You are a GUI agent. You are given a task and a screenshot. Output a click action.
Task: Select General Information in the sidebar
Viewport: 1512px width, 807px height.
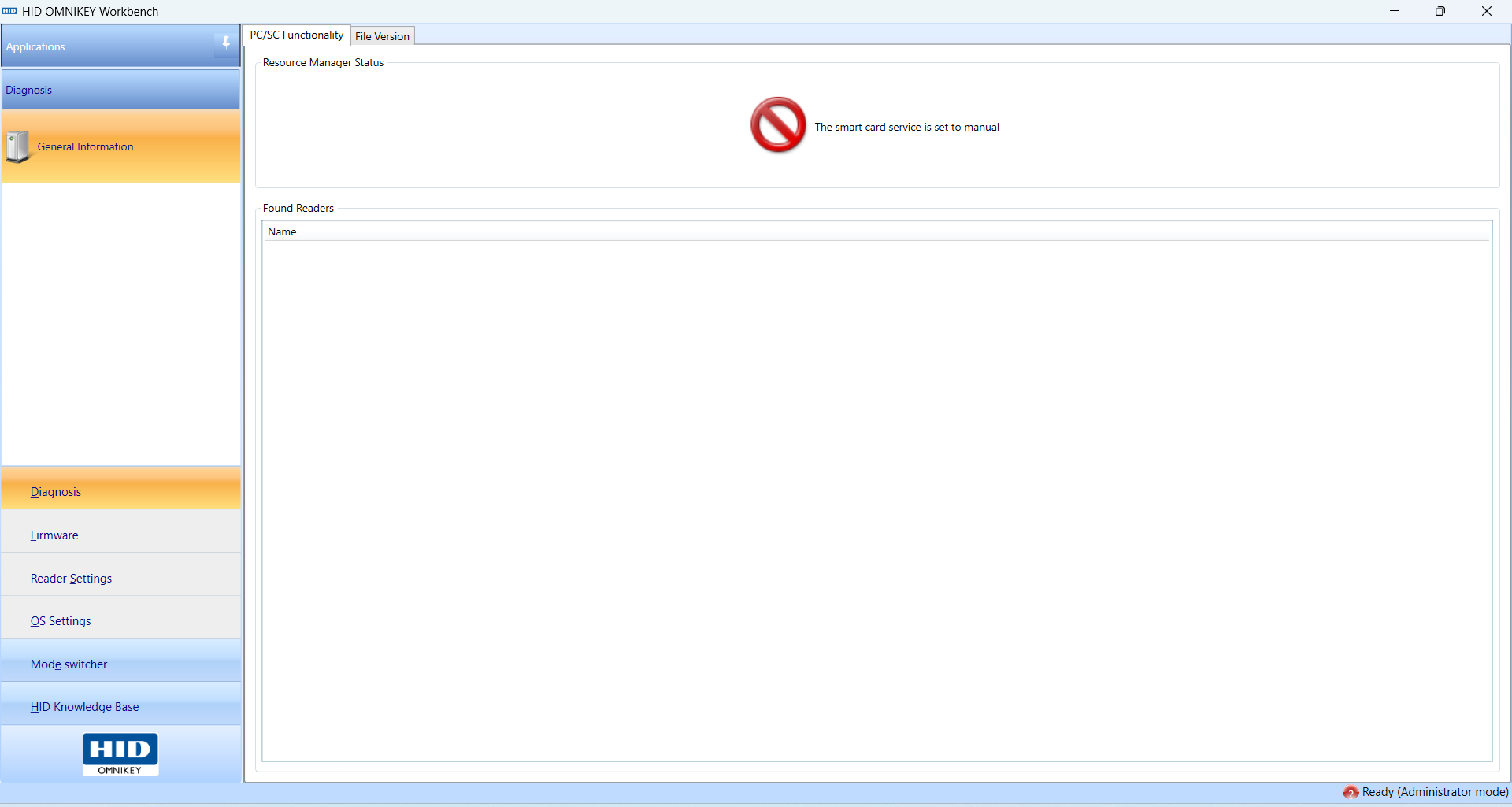tap(121, 147)
